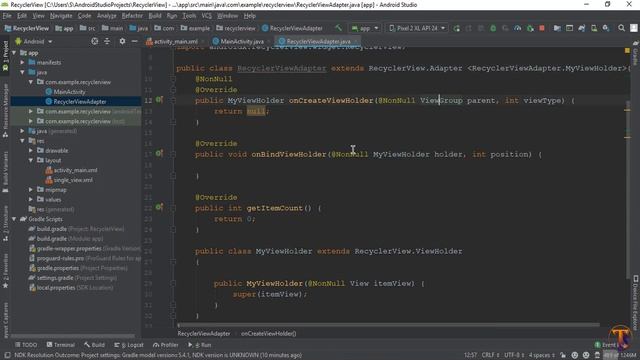Expand the manifests folder
The width and height of the screenshot is (640, 360).
[x=23, y=62]
